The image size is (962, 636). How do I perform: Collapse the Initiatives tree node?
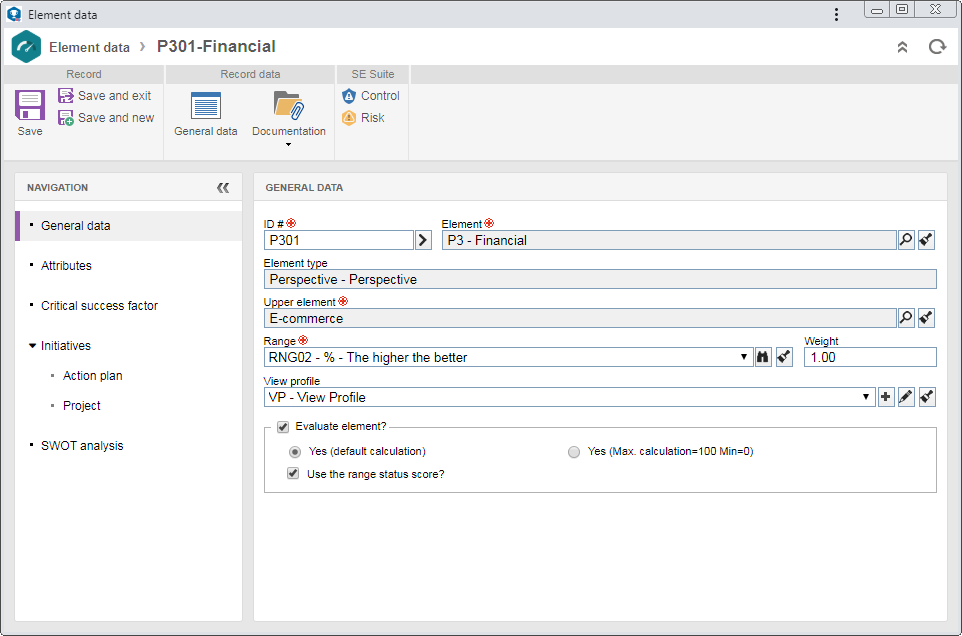tap(33, 346)
